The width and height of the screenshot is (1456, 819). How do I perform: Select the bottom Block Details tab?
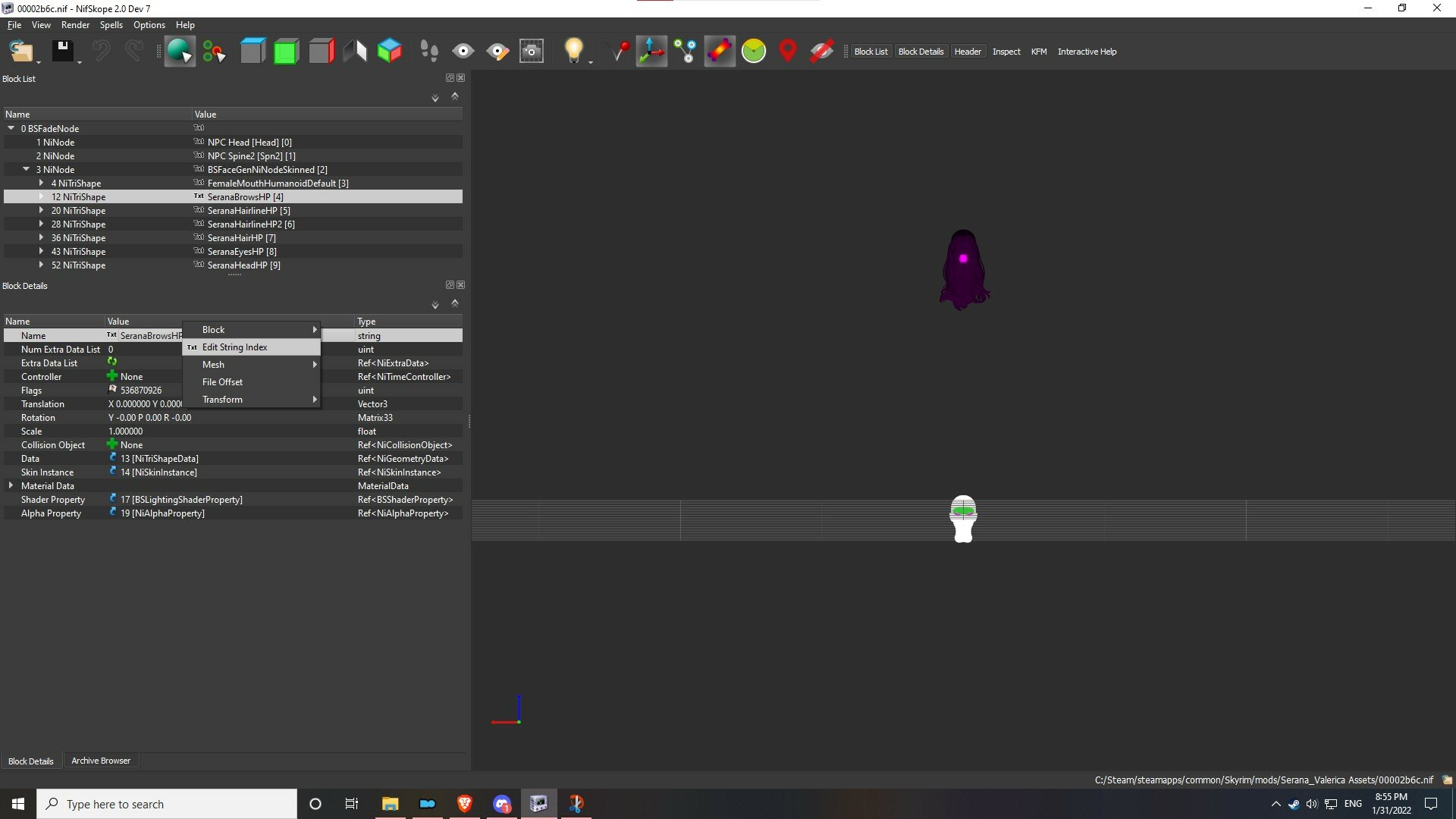tap(31, 761)
